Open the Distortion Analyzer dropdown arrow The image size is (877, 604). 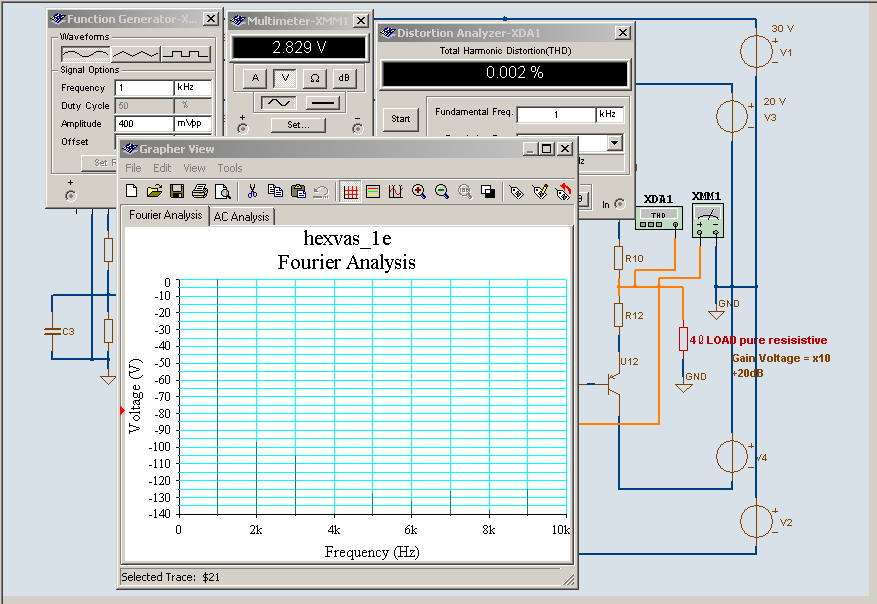(x=615, y=143)
